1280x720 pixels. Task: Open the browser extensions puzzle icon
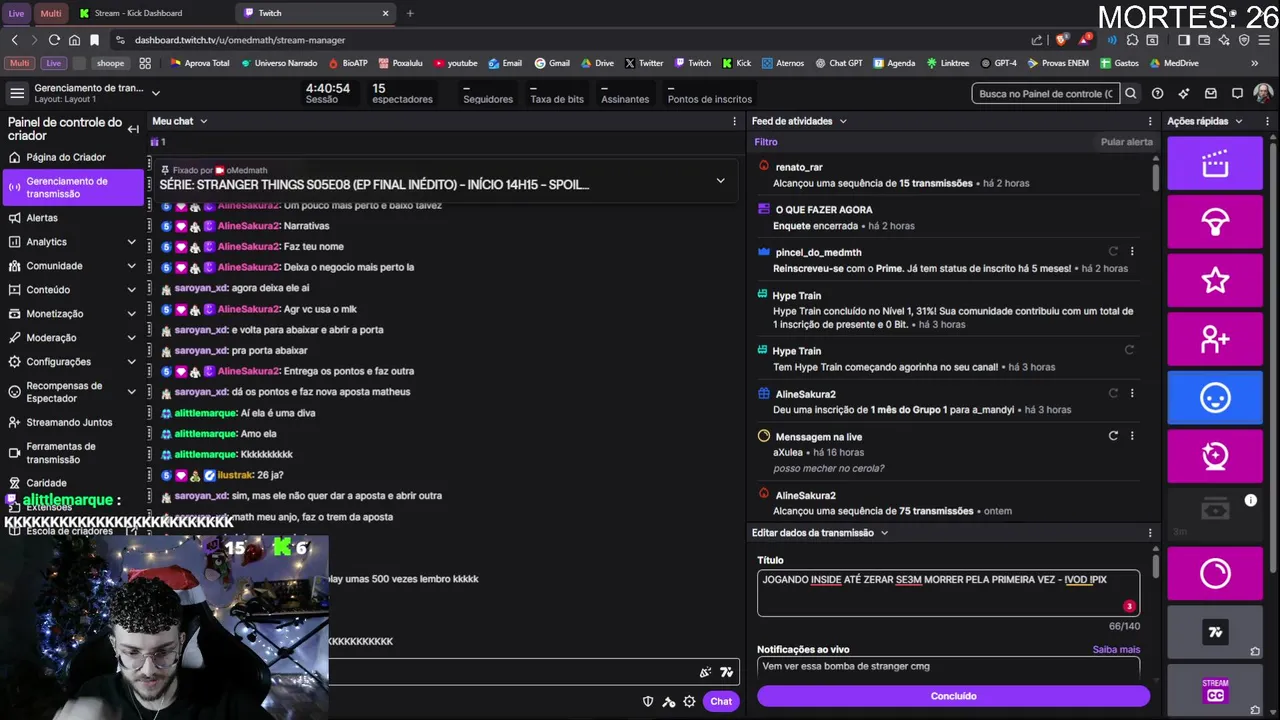coord(1132,40)
